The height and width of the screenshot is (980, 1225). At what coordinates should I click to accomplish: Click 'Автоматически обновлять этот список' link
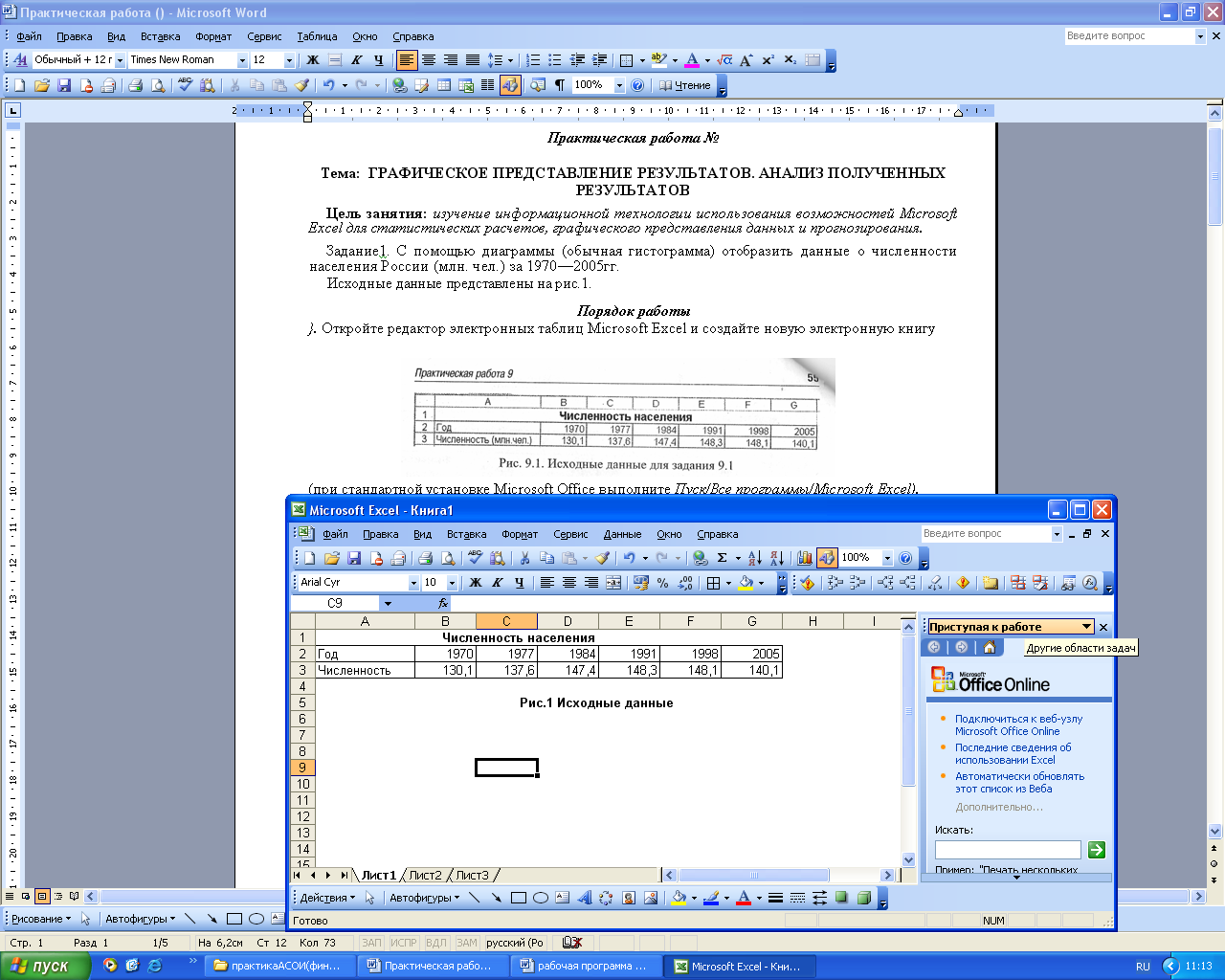pos(1019,782)
